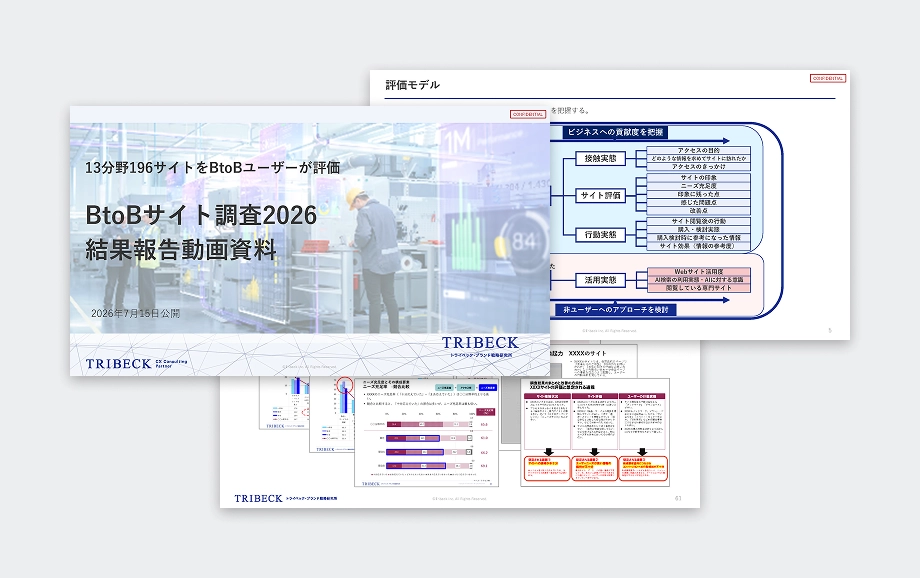Click the Webサイト活用度 item
Viewport: 920px width, 578px height.
point(698,272)
